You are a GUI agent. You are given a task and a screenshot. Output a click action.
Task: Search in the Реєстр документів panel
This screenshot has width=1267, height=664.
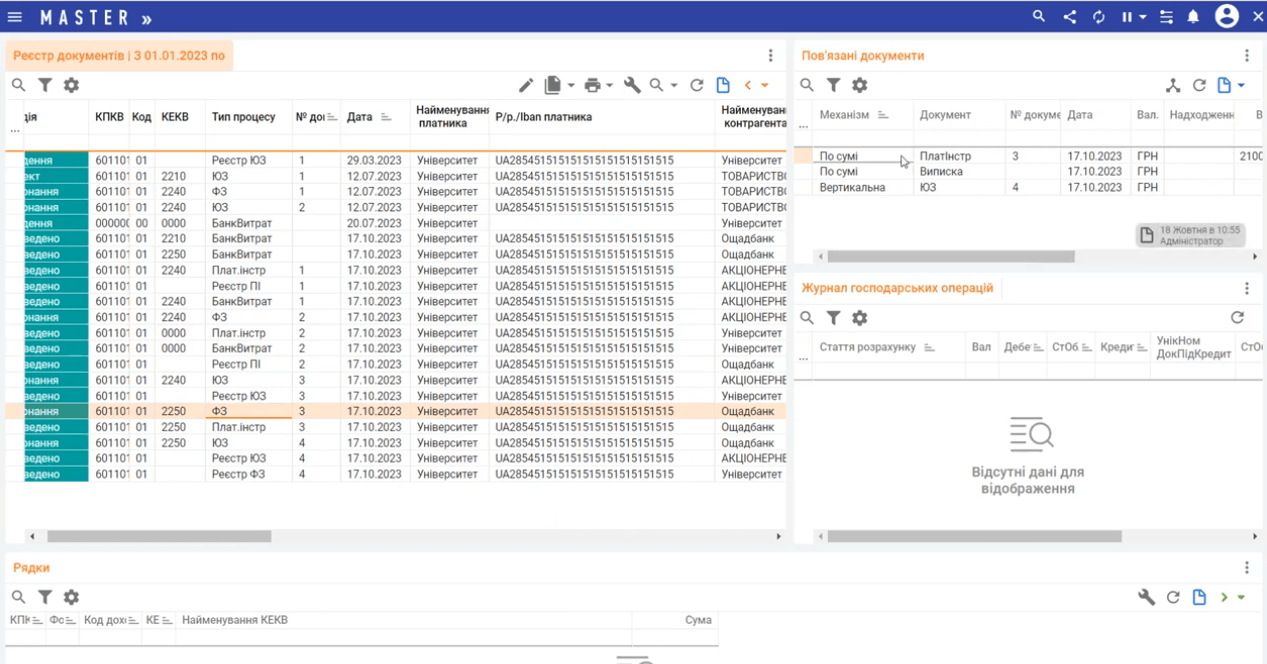pyautogui.click(x=19, y=86)
